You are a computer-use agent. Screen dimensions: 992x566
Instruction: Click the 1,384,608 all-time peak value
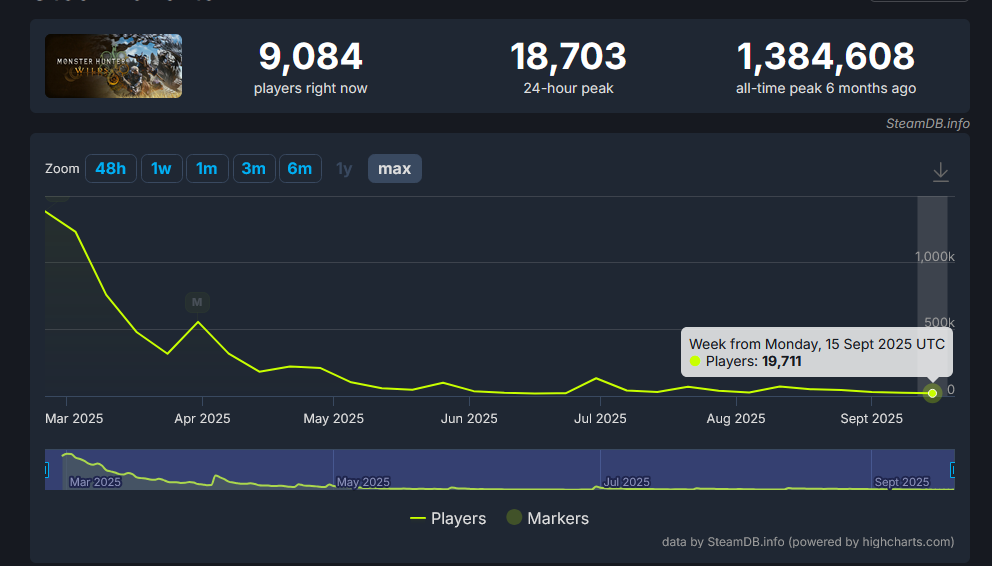tap(826, 56)
